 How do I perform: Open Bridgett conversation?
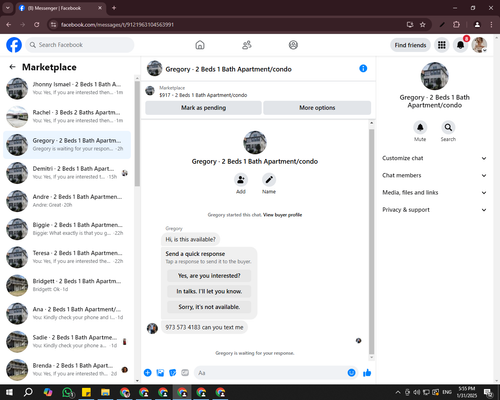tap(67, 285)
